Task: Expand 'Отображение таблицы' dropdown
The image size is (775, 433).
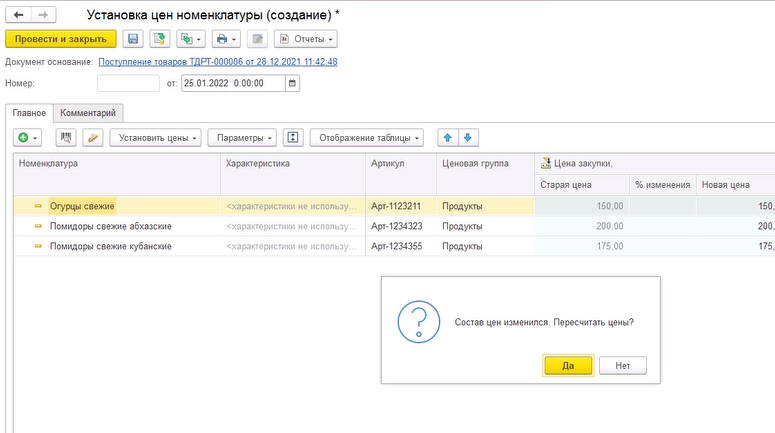Action: point(367,137)
